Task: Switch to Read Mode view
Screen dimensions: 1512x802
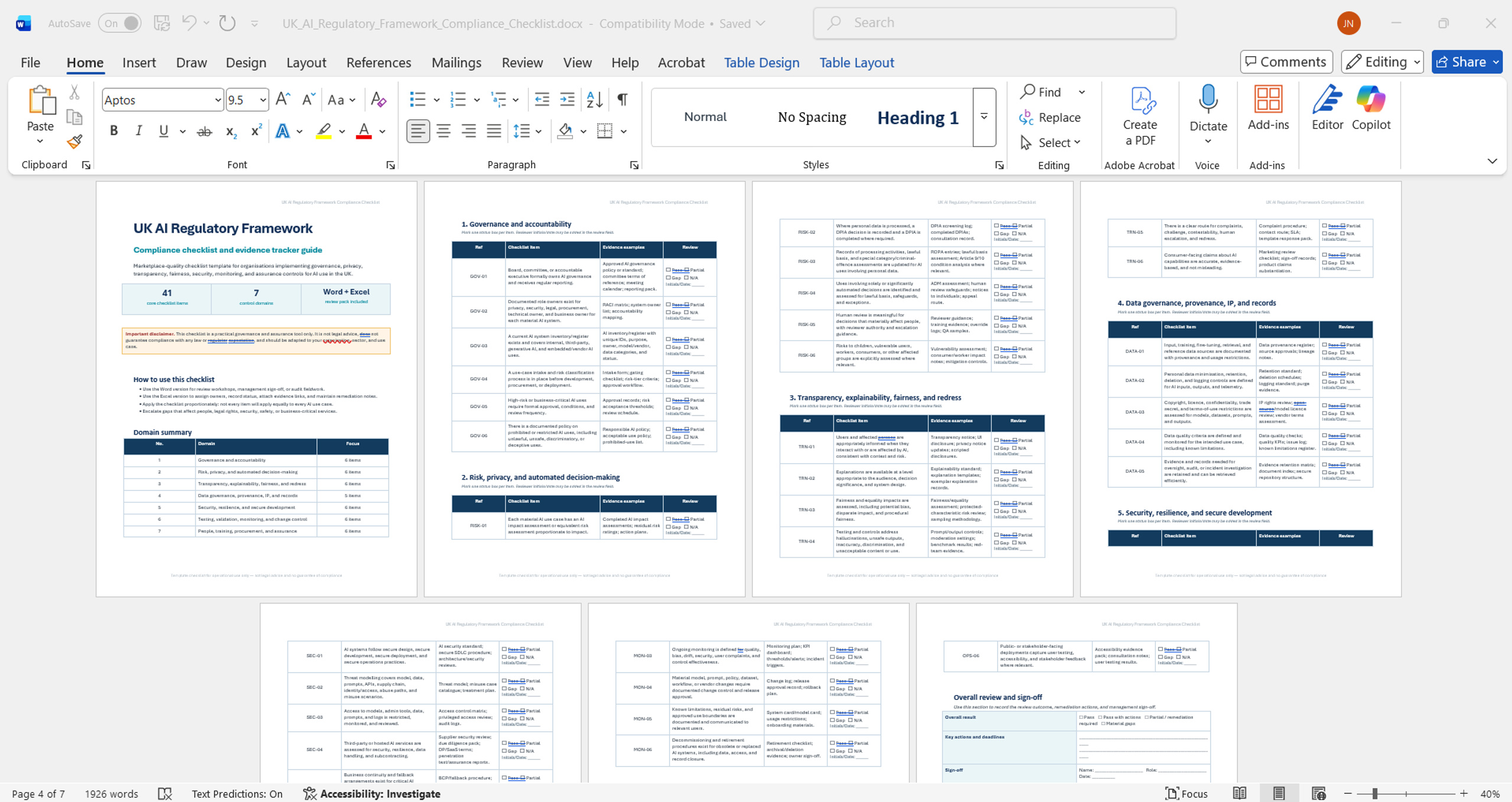Action: [x=1240, y=793]
